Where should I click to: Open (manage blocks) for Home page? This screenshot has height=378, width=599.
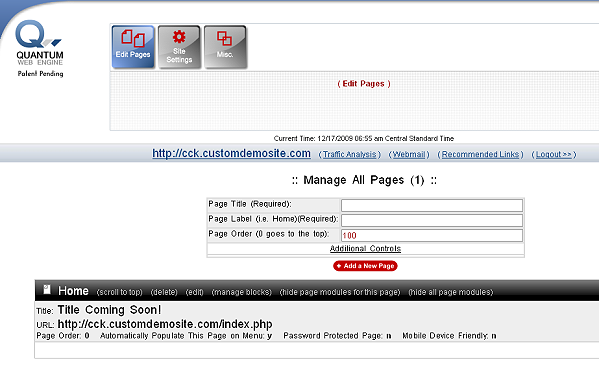241,292
